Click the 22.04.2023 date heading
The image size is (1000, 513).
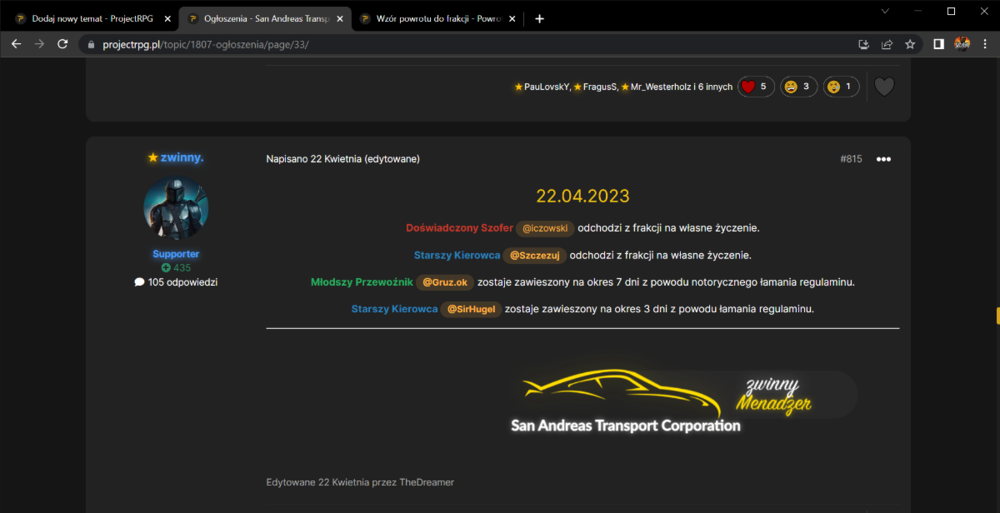582,196
